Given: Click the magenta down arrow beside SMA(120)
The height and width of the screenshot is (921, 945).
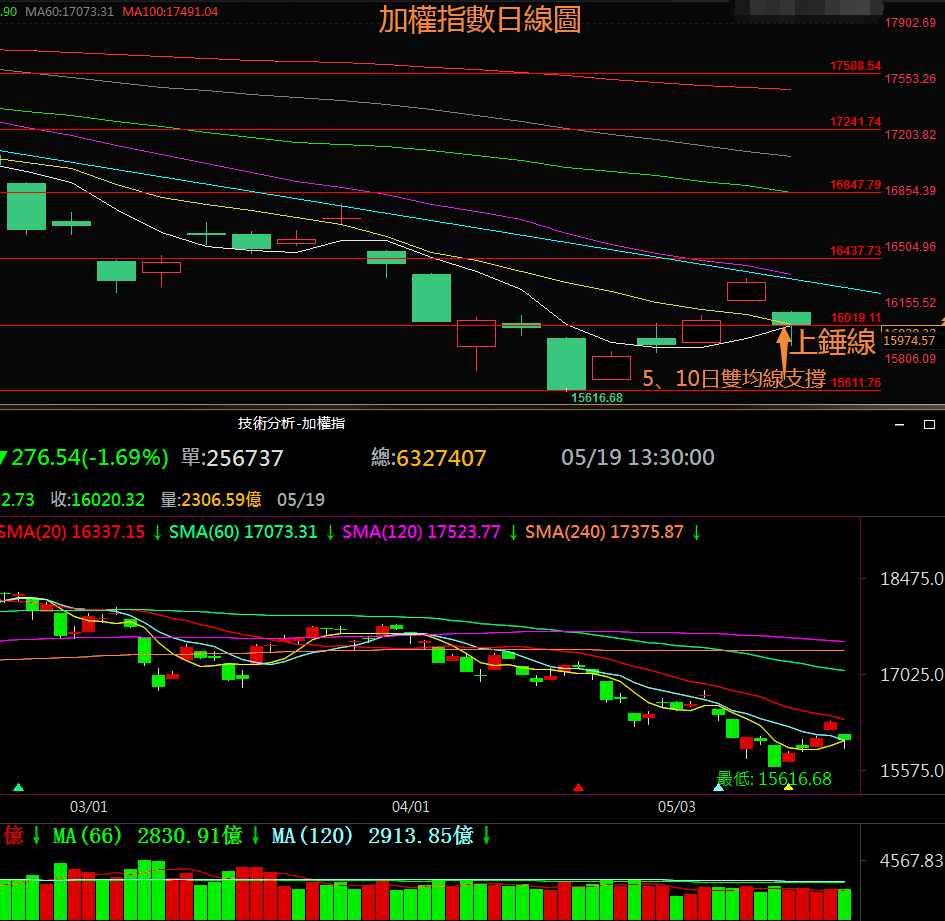Looking at the screenshot, I should [512, 532].
